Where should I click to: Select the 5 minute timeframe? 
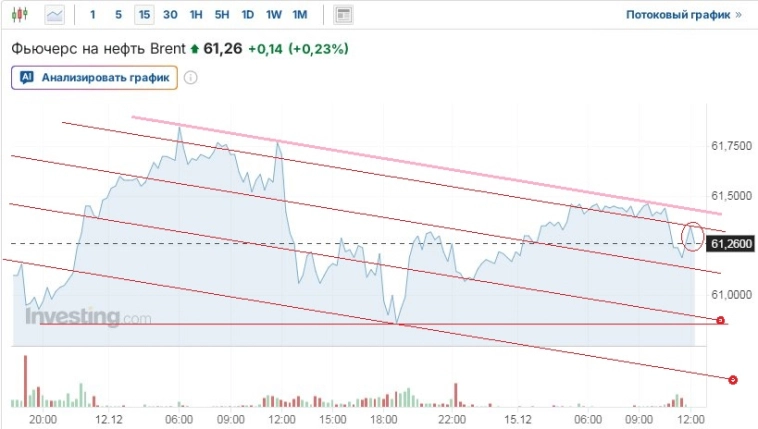tap(118, 15)
